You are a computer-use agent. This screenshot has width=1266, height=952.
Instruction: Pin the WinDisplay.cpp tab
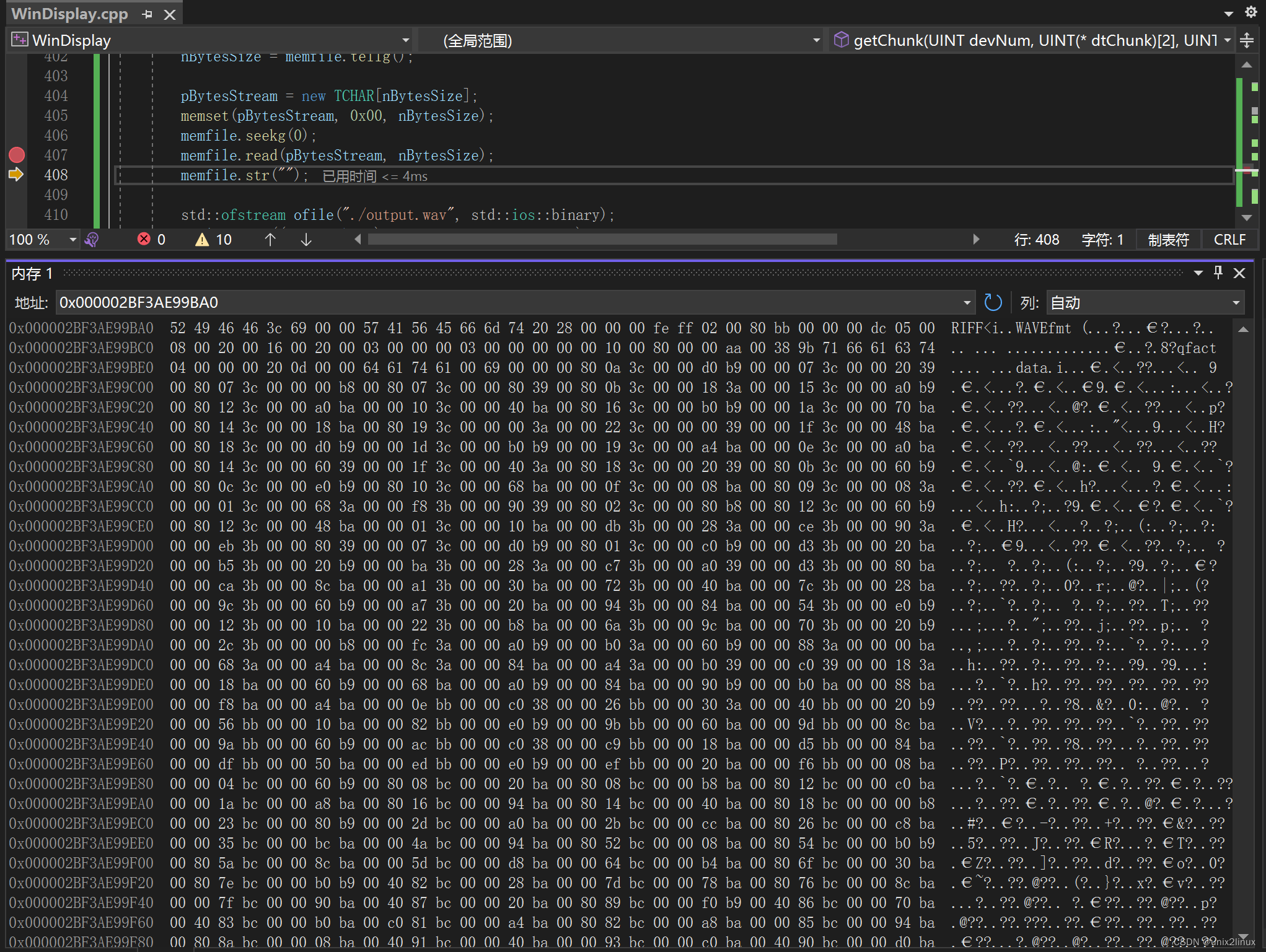point(147,14)
